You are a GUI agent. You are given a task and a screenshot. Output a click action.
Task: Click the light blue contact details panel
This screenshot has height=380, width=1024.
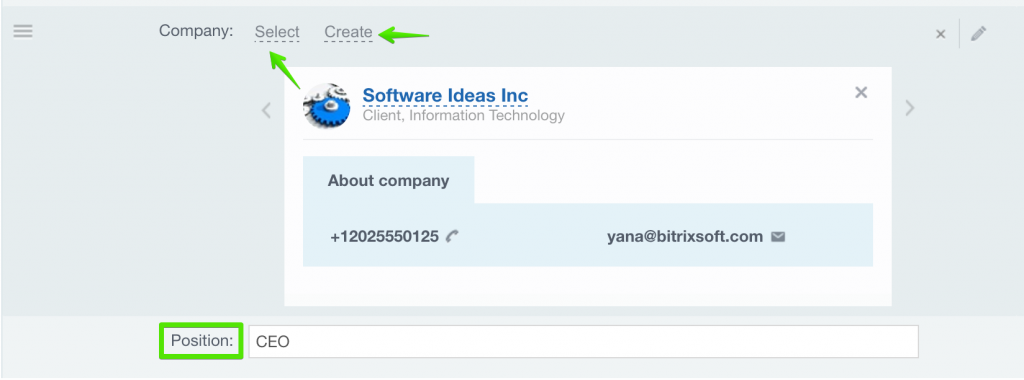(588, 235)
